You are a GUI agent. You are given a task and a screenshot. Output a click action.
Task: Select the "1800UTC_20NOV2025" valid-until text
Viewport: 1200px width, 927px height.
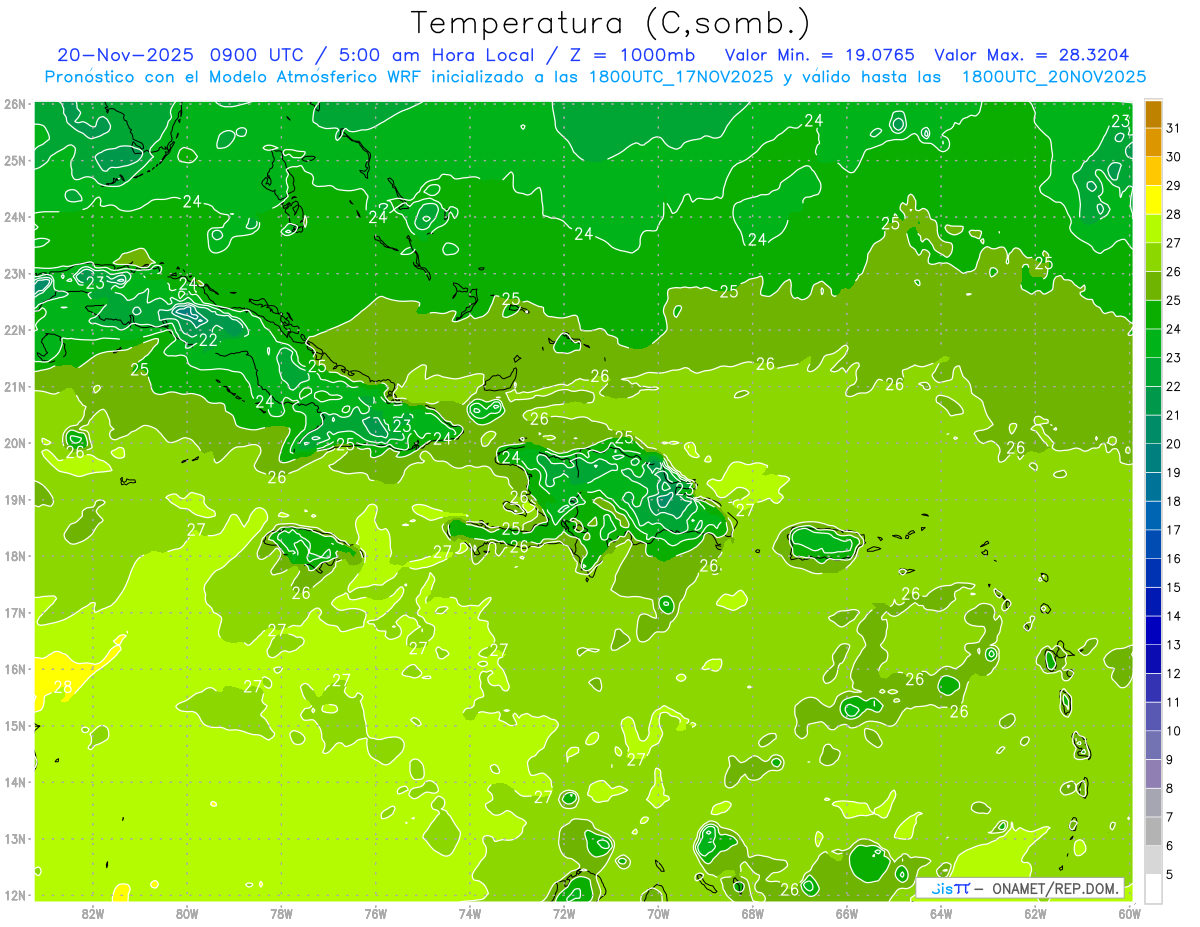click(1054, 77)
